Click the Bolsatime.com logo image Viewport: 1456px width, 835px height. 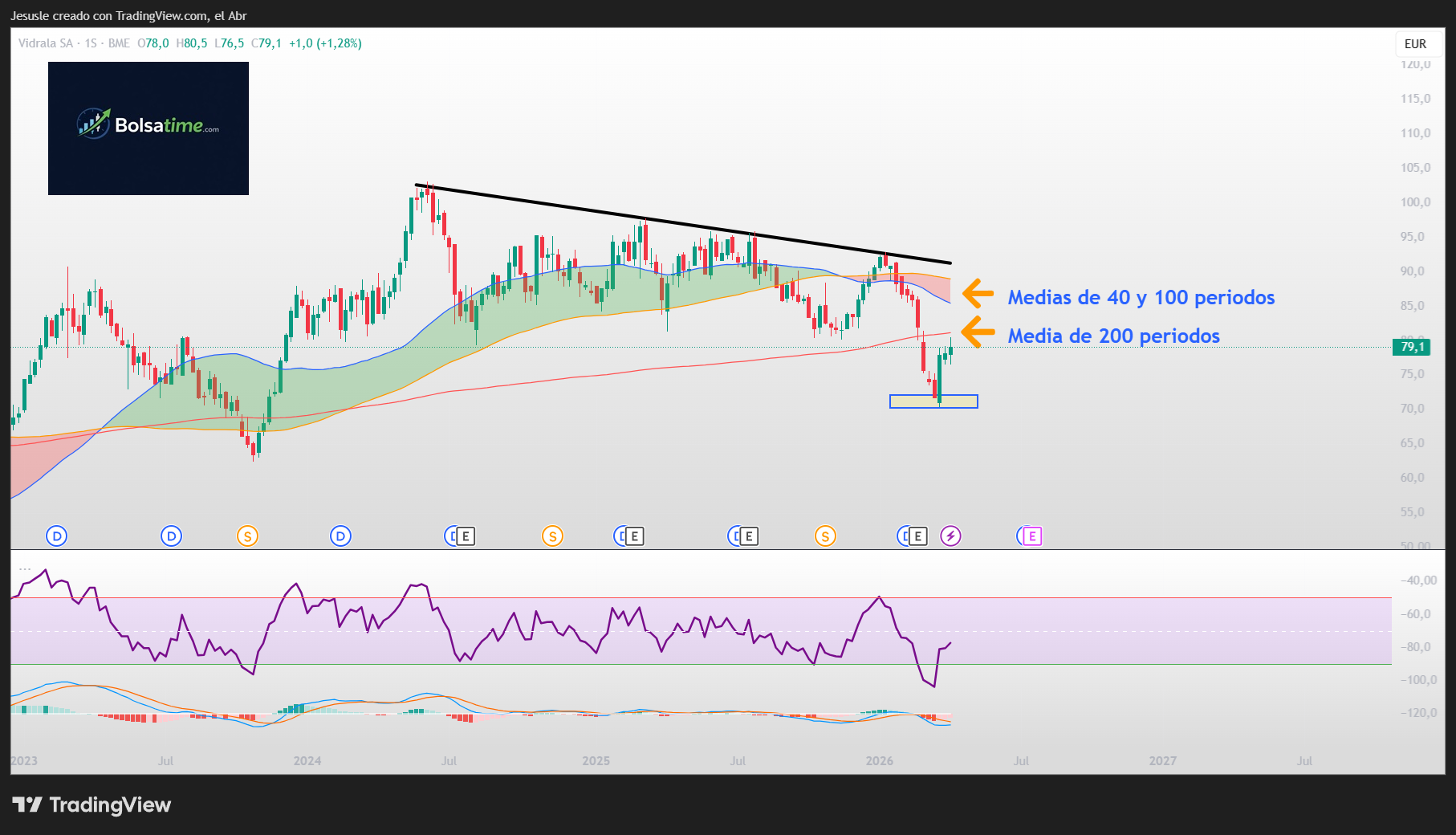click(148, 128)
